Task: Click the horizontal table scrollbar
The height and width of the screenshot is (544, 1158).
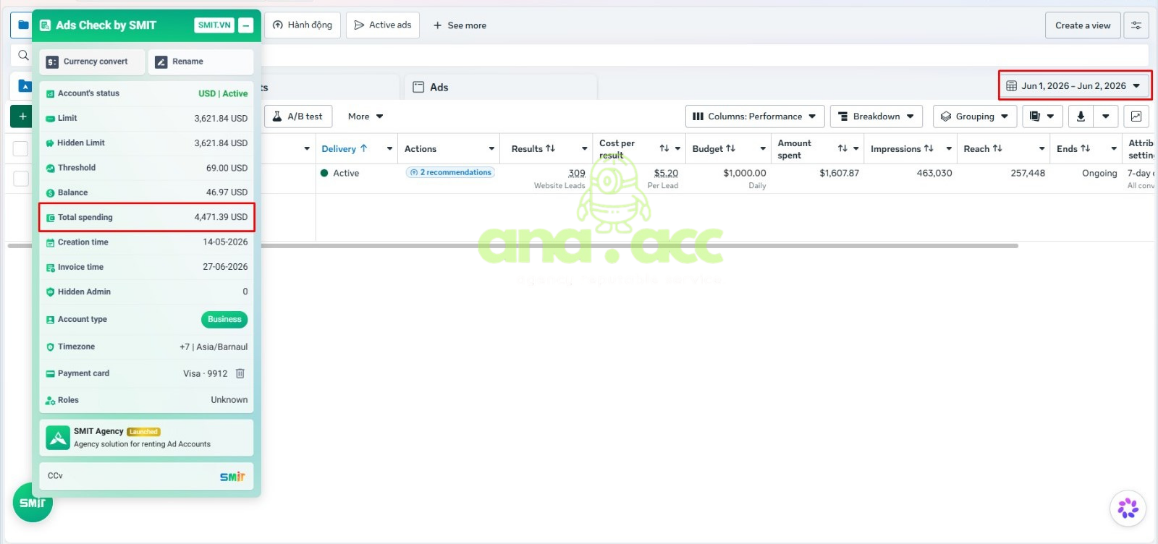Action: point(513,245)
